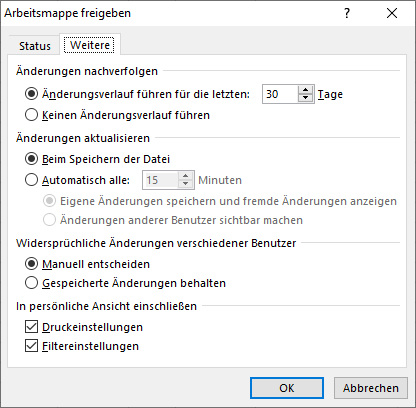Select the Weitere tab
416x408 pixels.
point(90,45)
